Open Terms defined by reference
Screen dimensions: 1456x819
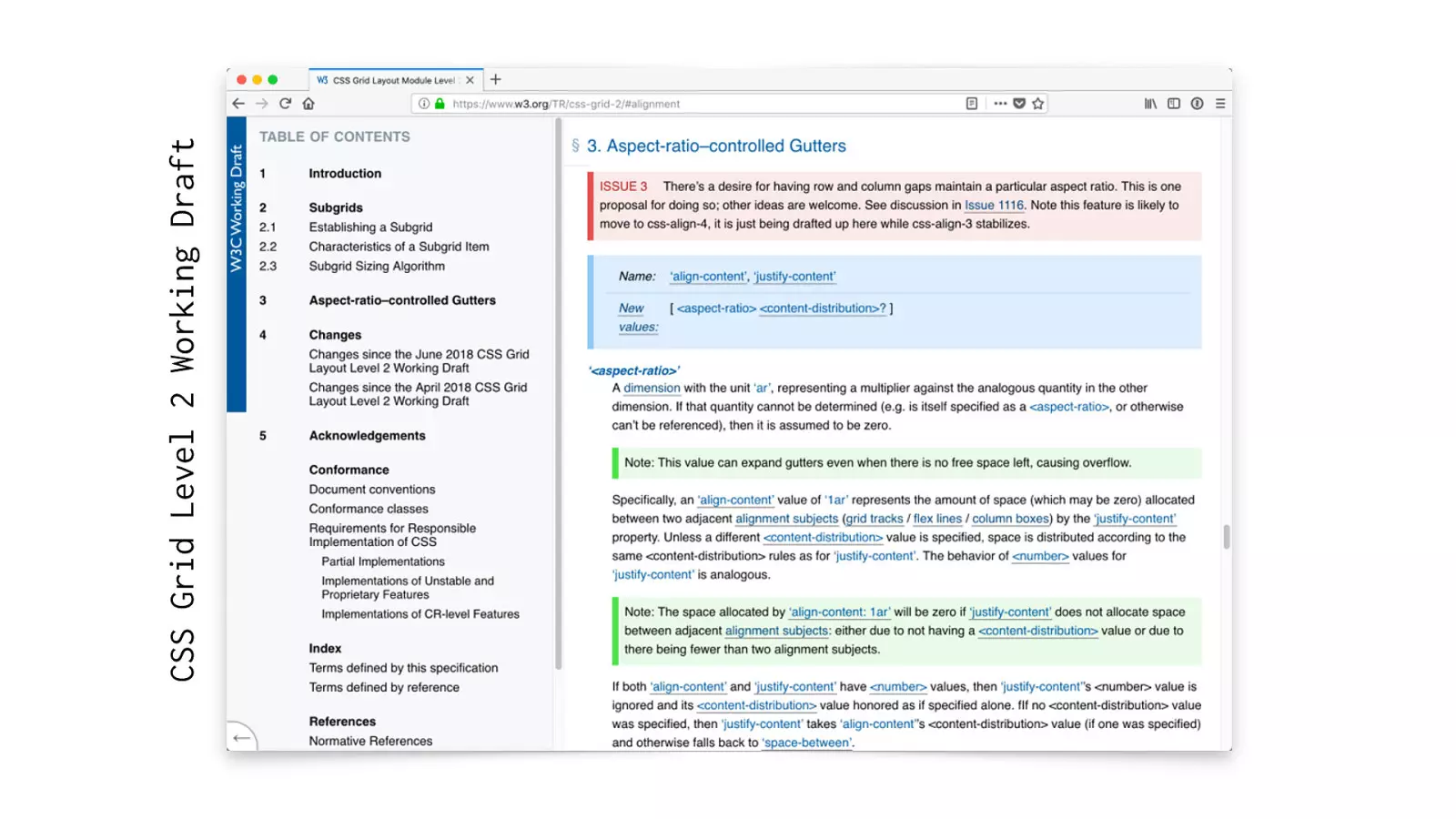384,688
